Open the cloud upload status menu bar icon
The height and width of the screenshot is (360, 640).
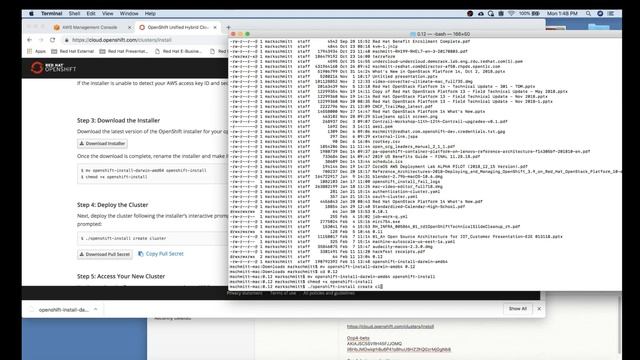(481, 13)
